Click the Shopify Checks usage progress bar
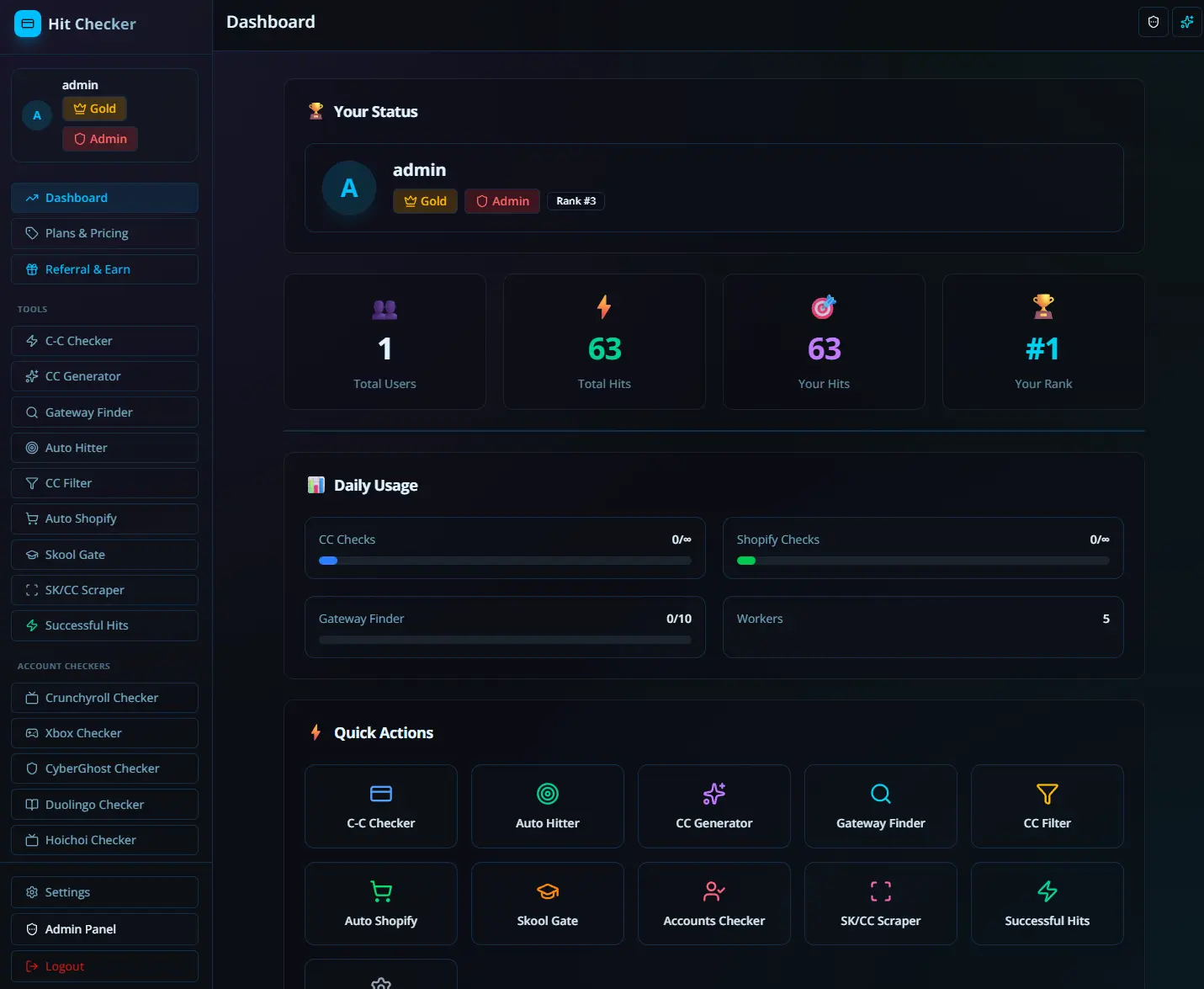This screenshot has height=989, width=1204. point(923,561)
